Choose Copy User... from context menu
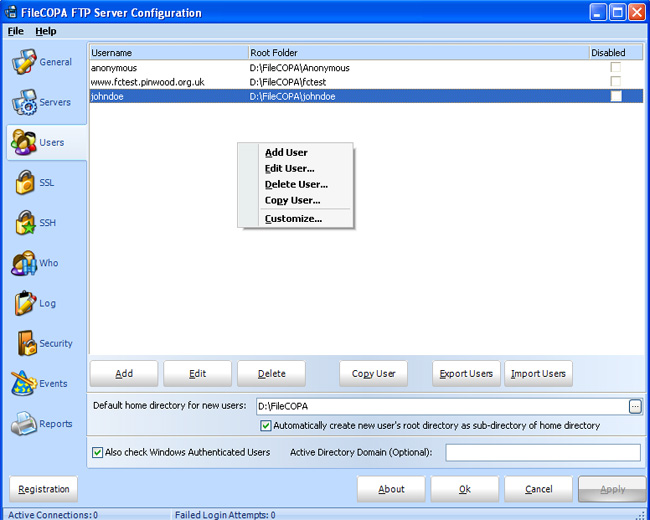Image resolution: width=650 pixels, height=520 pixels. (x=293, y=200)
